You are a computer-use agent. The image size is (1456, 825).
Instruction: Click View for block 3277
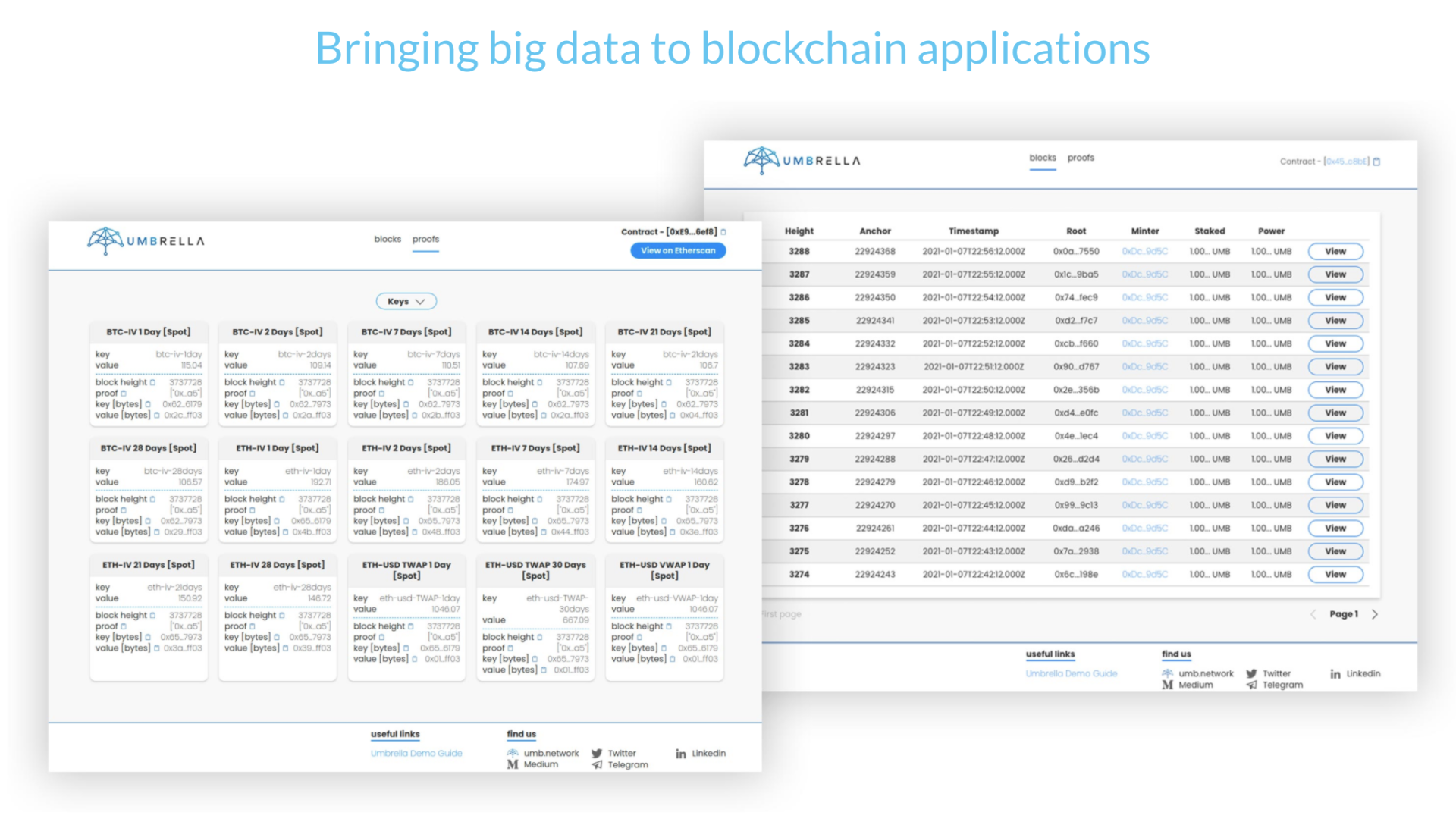(x=1335, y=506)
